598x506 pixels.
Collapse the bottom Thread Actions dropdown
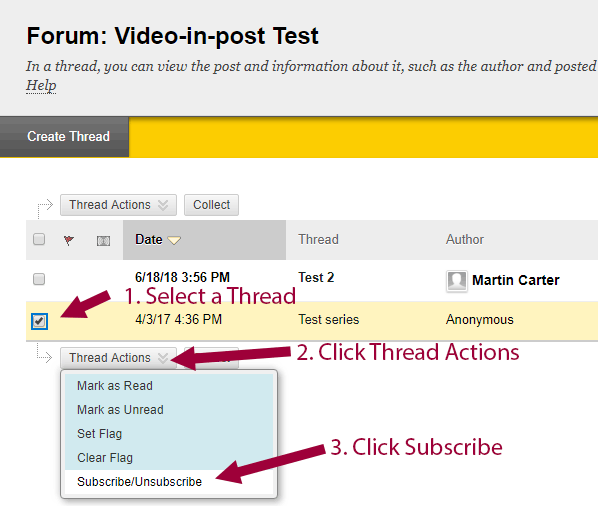coord(118,358)
